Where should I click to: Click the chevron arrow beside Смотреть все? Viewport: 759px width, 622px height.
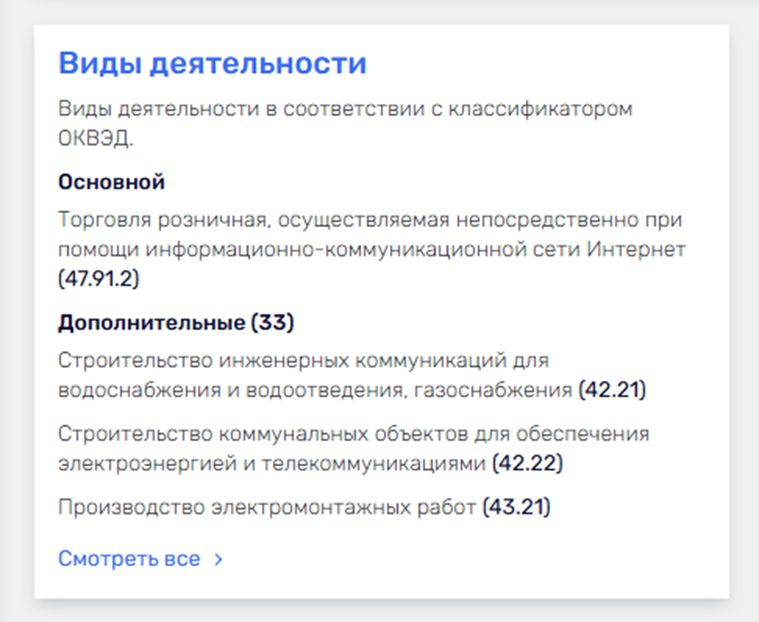[x=219, y=559]
